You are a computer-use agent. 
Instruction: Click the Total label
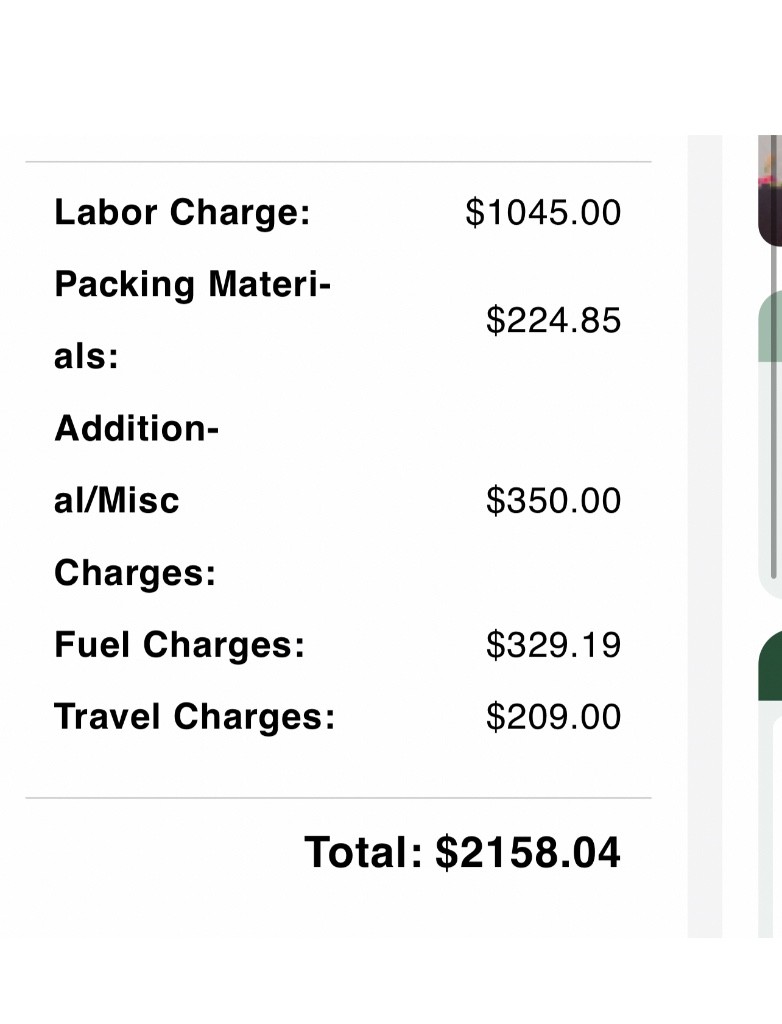tap(364, 852)
